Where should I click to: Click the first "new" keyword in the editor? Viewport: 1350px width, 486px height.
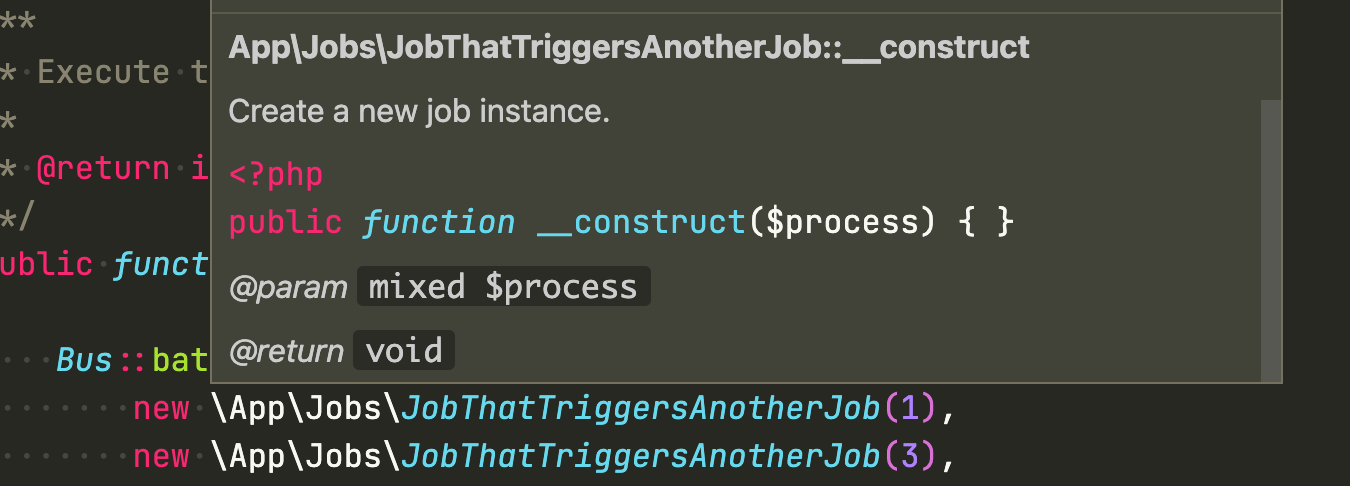pyautogui.click(x=161, y=408)
